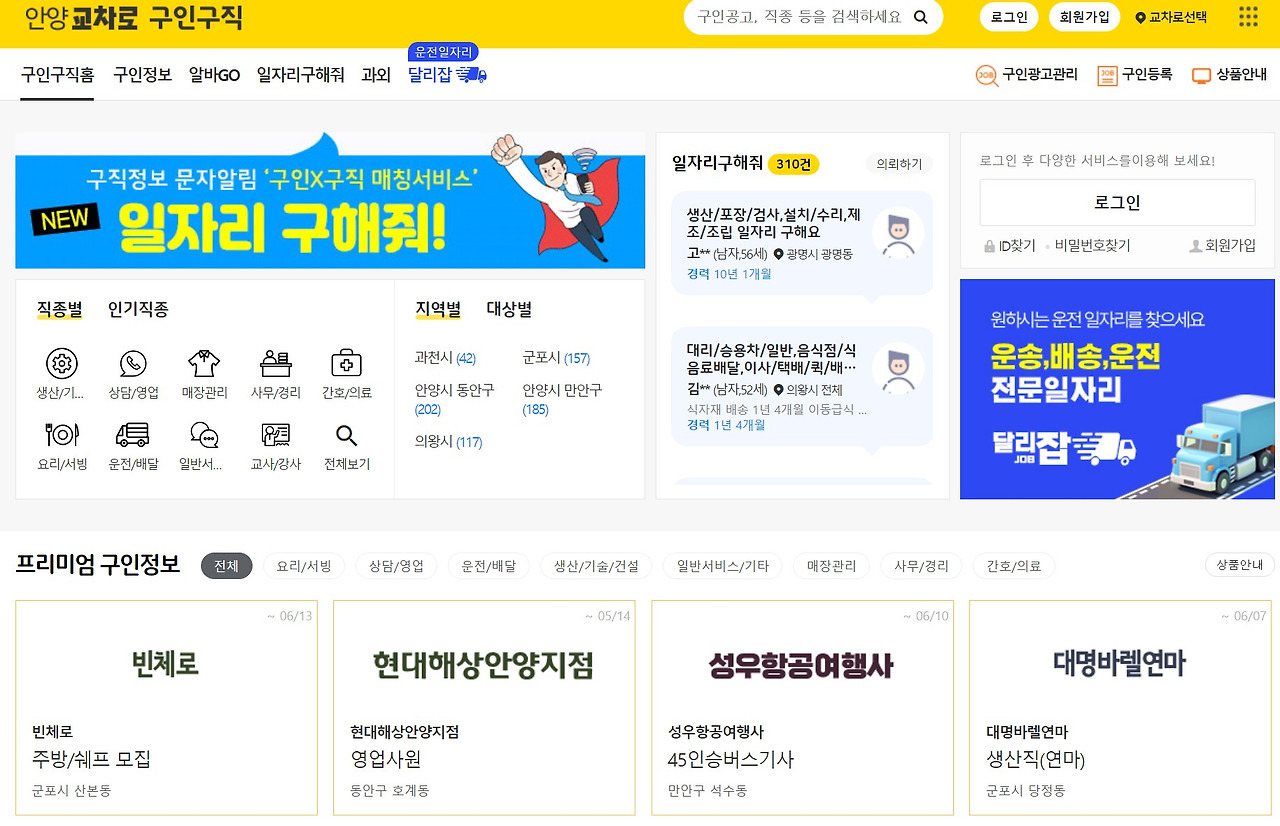Filter premium jobs by 요리/서빙
1280x826 pixels.
304,566
